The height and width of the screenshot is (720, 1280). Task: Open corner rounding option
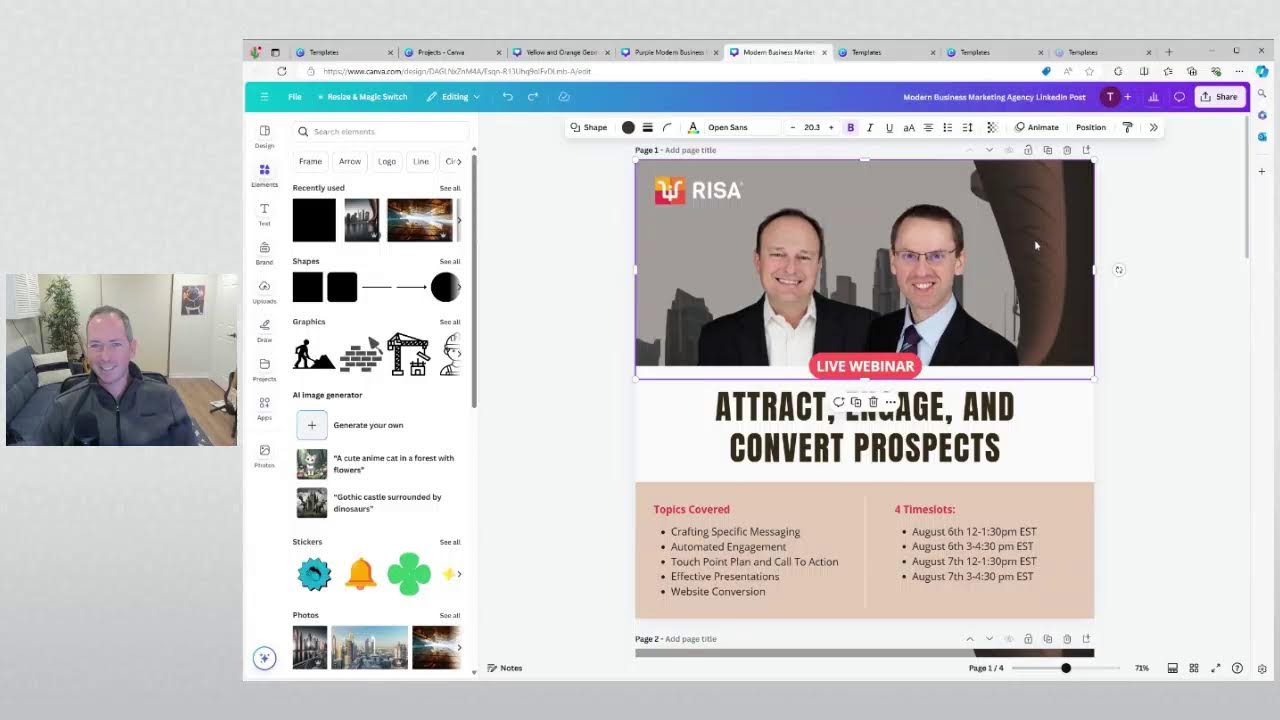[667, 127]
